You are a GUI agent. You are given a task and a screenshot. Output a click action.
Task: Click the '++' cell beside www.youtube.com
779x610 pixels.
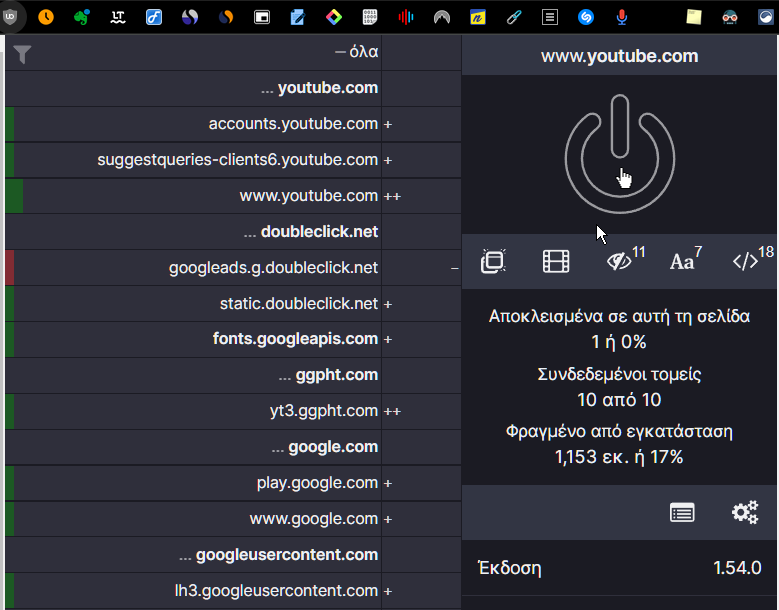click(x=421, y=196)
